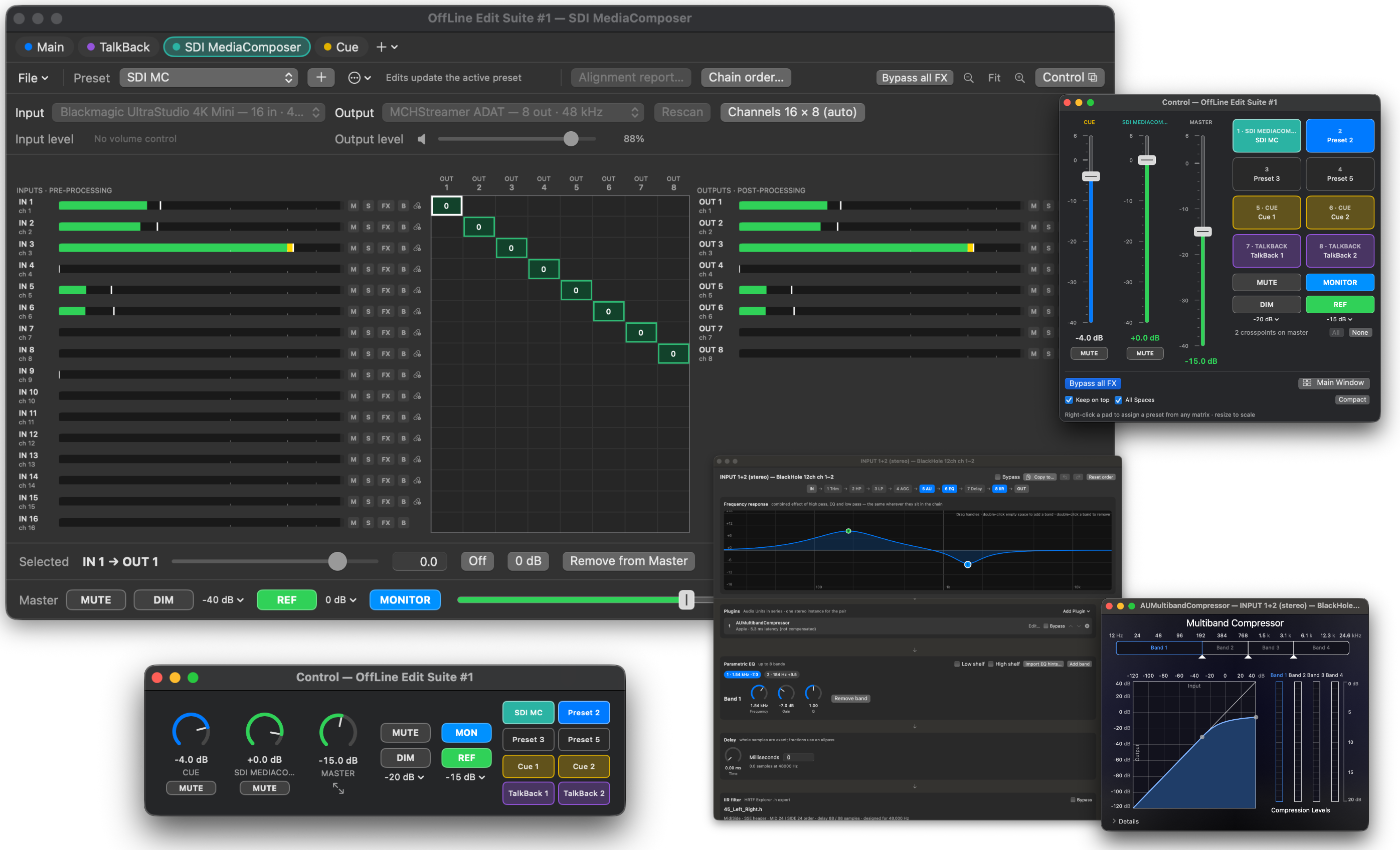
Task: Click resize arrows icon in compact Control window
Action: coord(338,789)
